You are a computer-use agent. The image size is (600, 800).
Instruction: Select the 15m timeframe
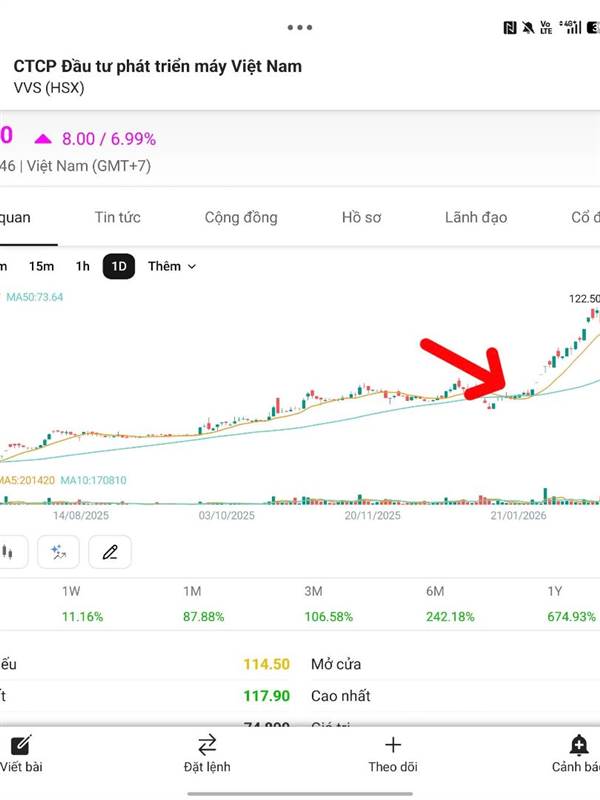[41, 266]
